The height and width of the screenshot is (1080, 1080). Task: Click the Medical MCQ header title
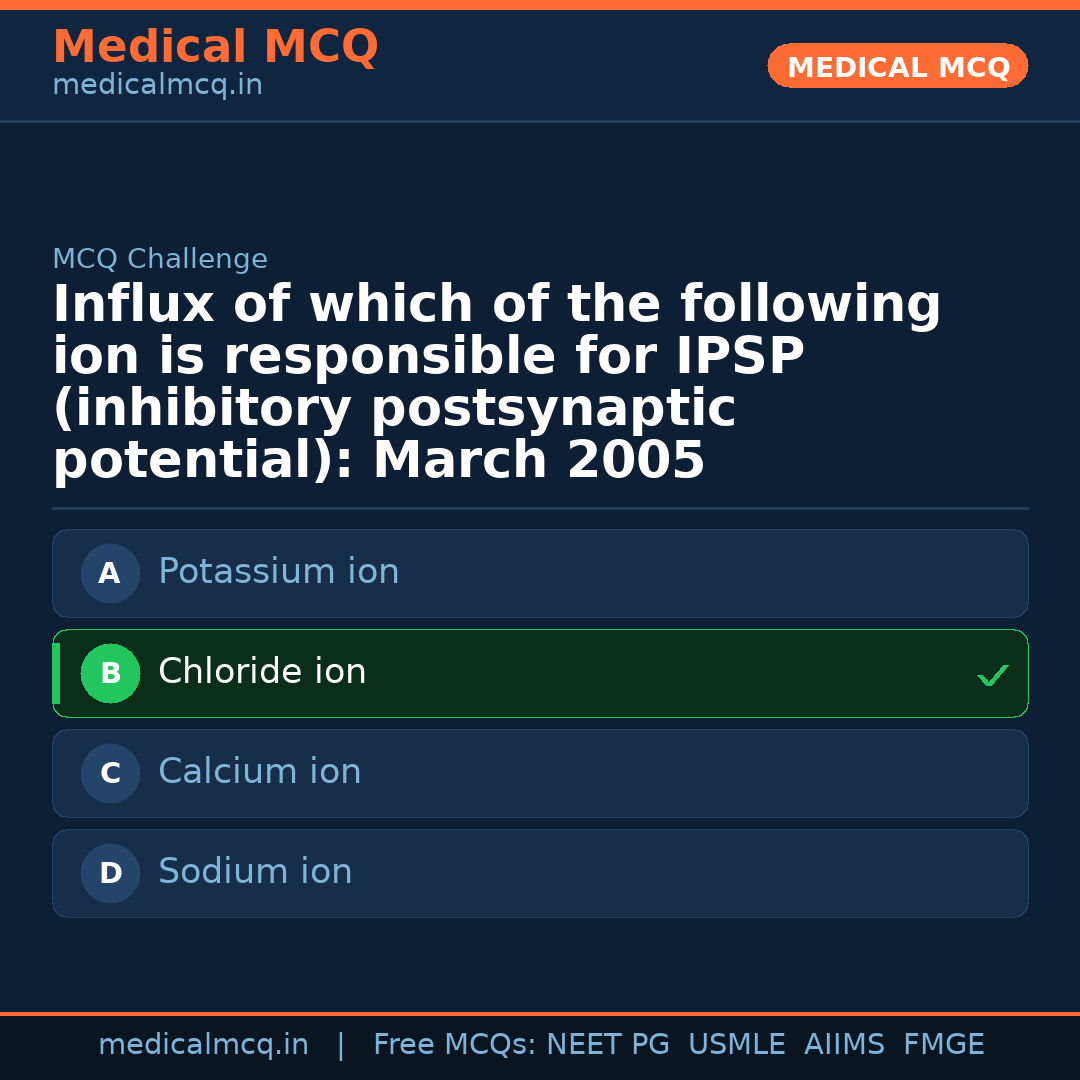[x=215, y=47]
